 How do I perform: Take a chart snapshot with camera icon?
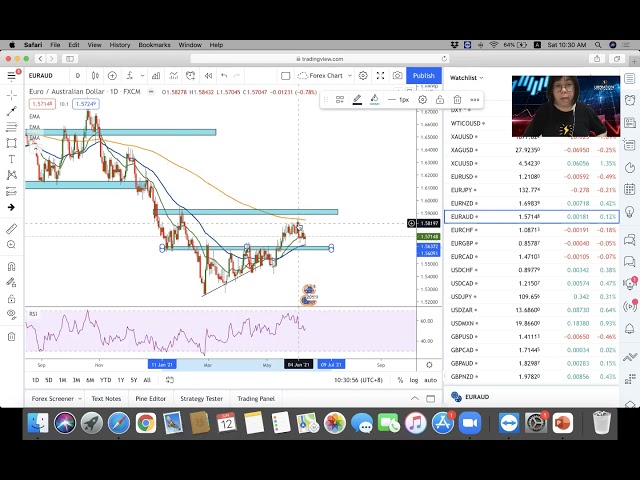[398, 76]
